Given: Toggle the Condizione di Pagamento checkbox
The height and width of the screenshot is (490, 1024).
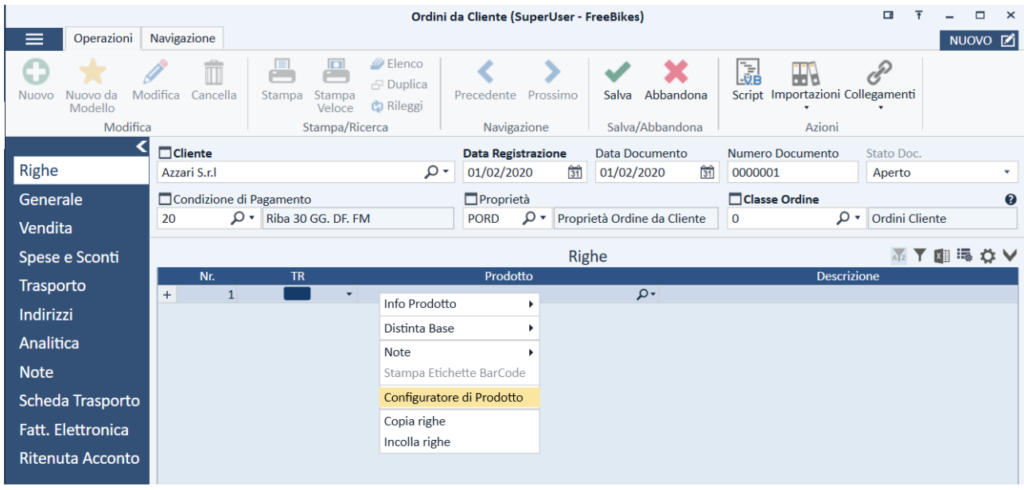Looking at the screenshot, I should click(x=165, y=199).
